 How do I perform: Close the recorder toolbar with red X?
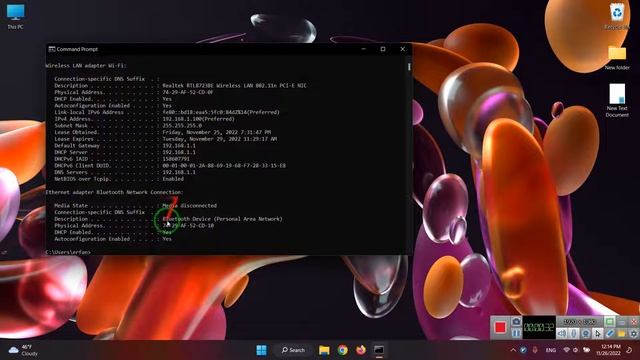(x=634, y=322)
